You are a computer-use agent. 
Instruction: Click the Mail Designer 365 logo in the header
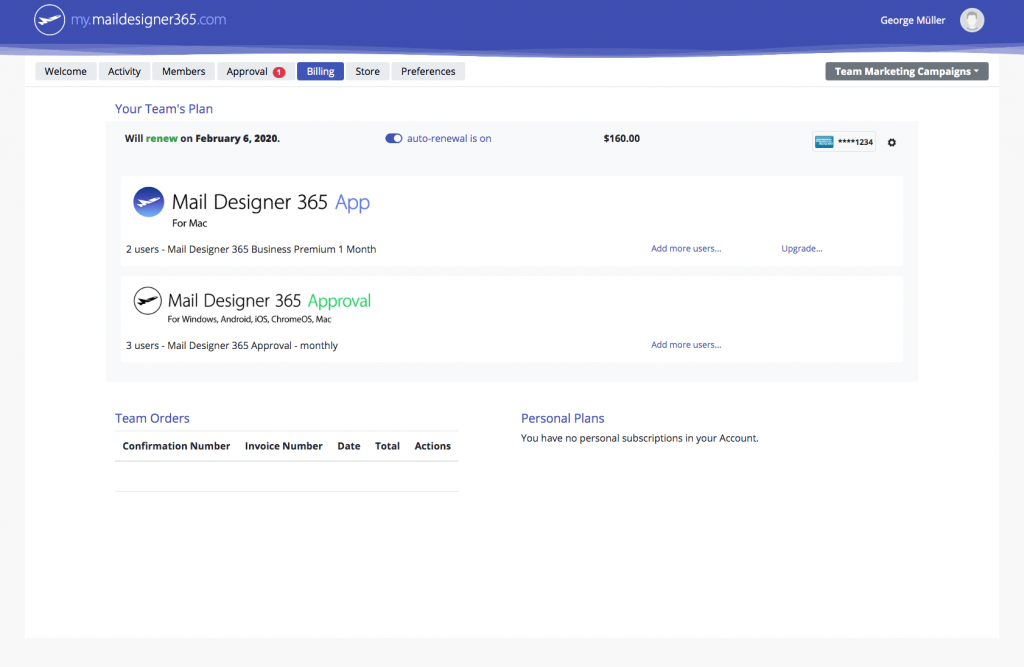click(50, 20)
